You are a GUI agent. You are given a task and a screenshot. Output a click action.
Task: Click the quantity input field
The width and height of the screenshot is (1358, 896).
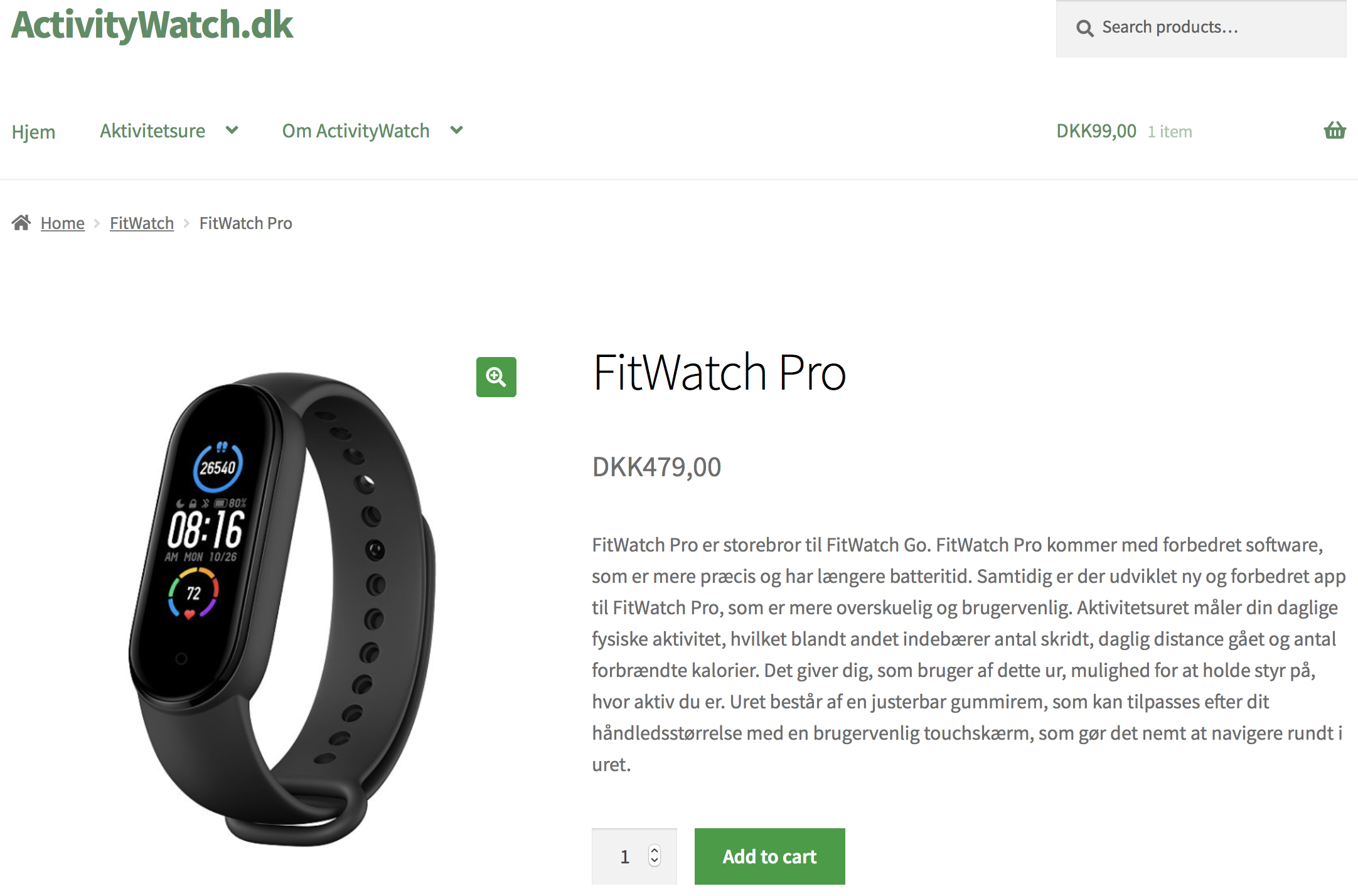click(634, 856)
